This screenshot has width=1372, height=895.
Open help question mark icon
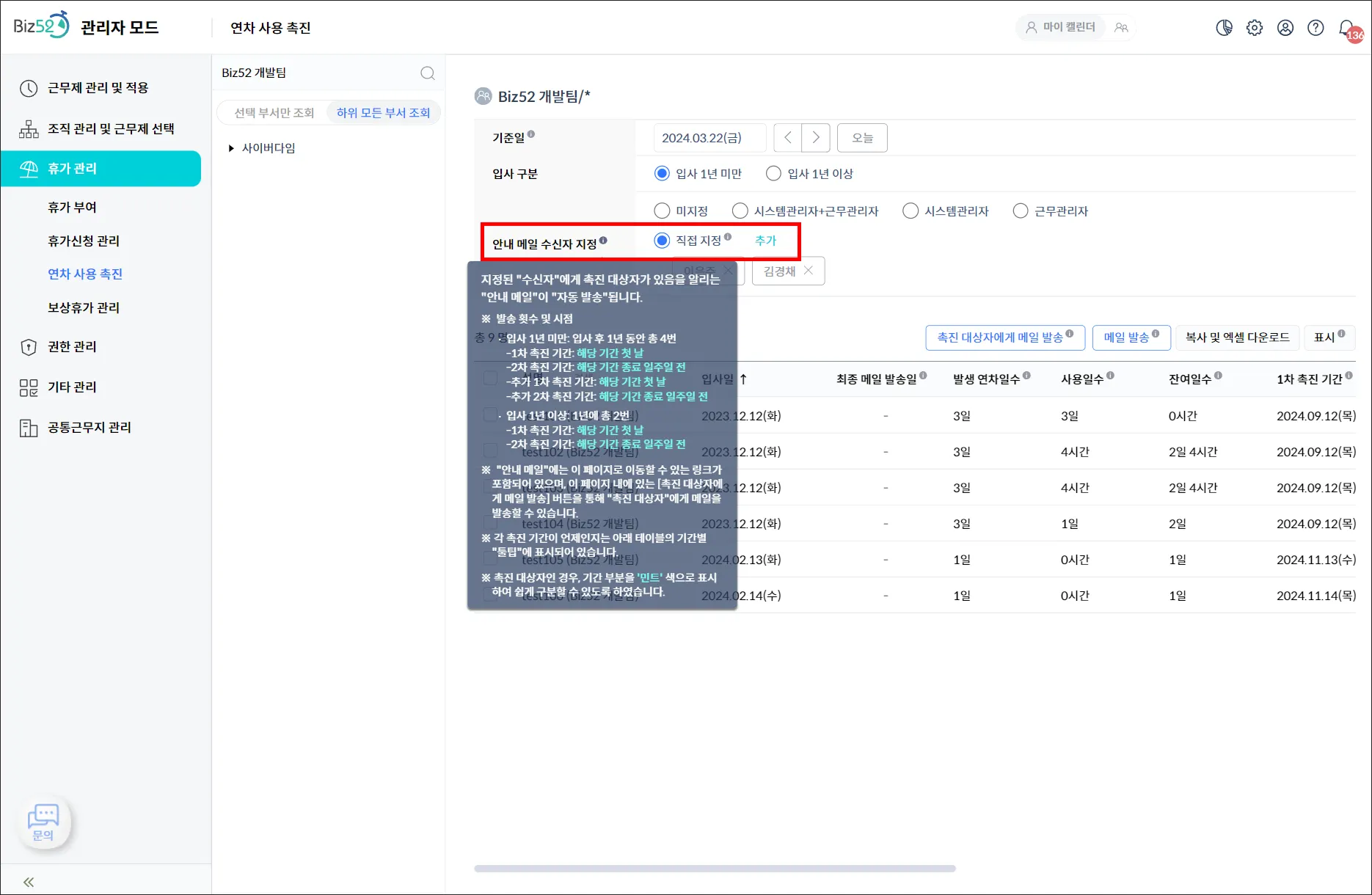[1316, 28]
